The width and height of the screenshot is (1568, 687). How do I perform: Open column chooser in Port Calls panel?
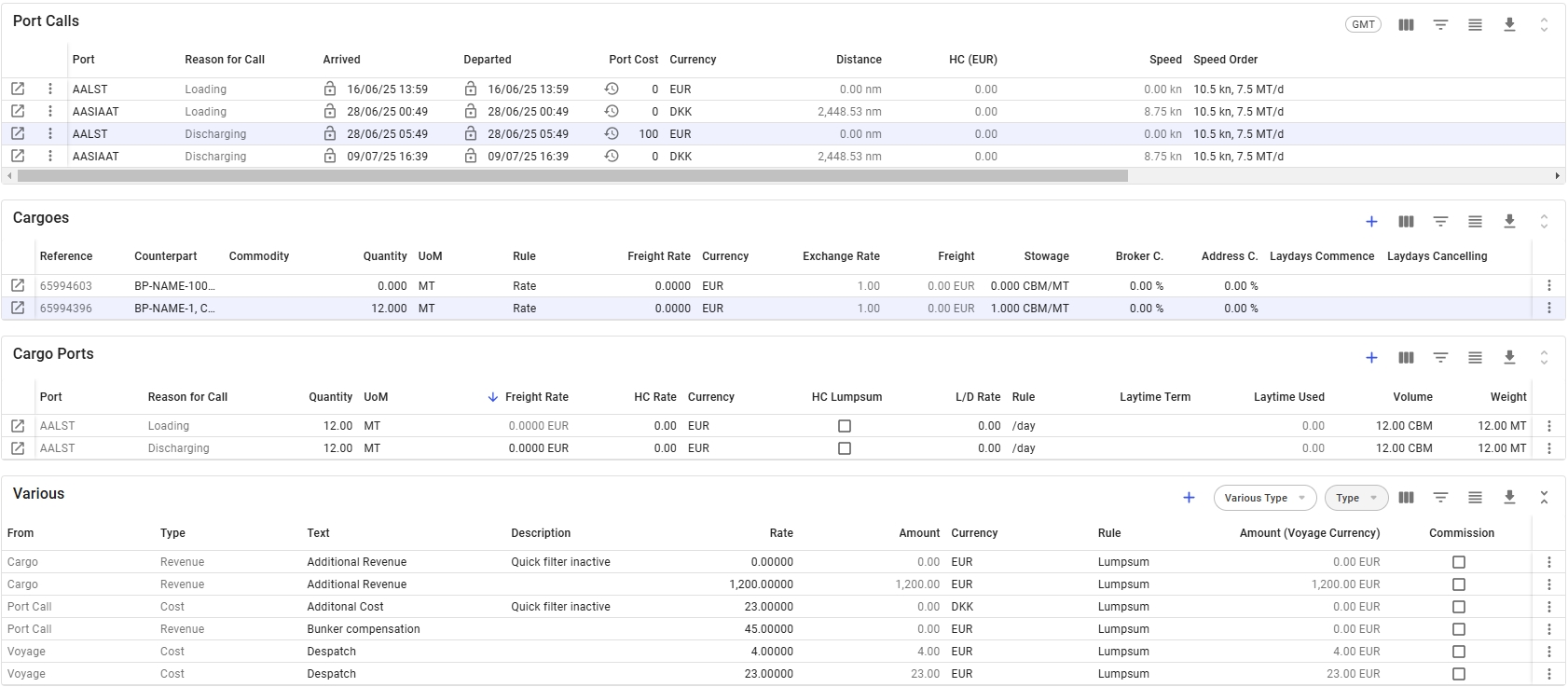1406,25
